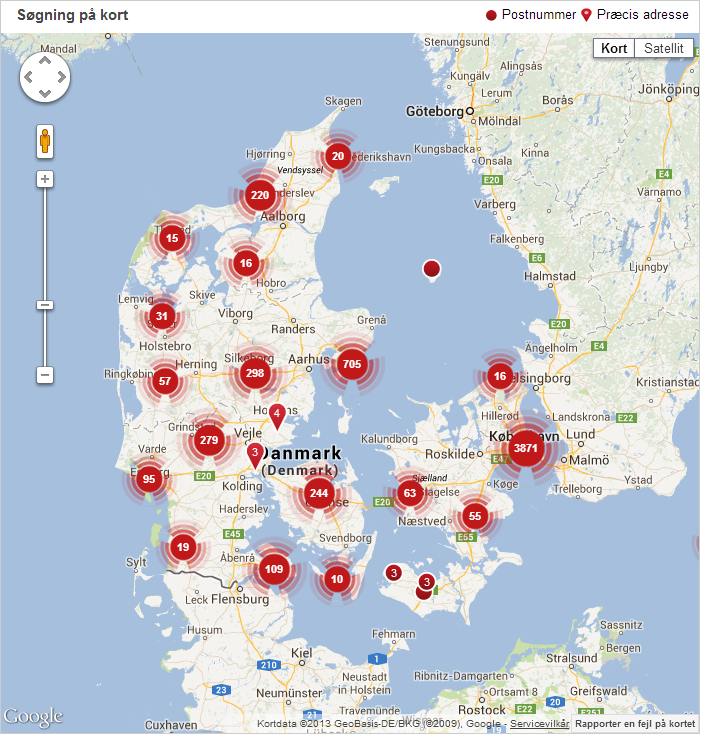Viewport: 703px width, 735px height.
Task: Click the western 3 marker on Lolland
Action: pos(394,572)
